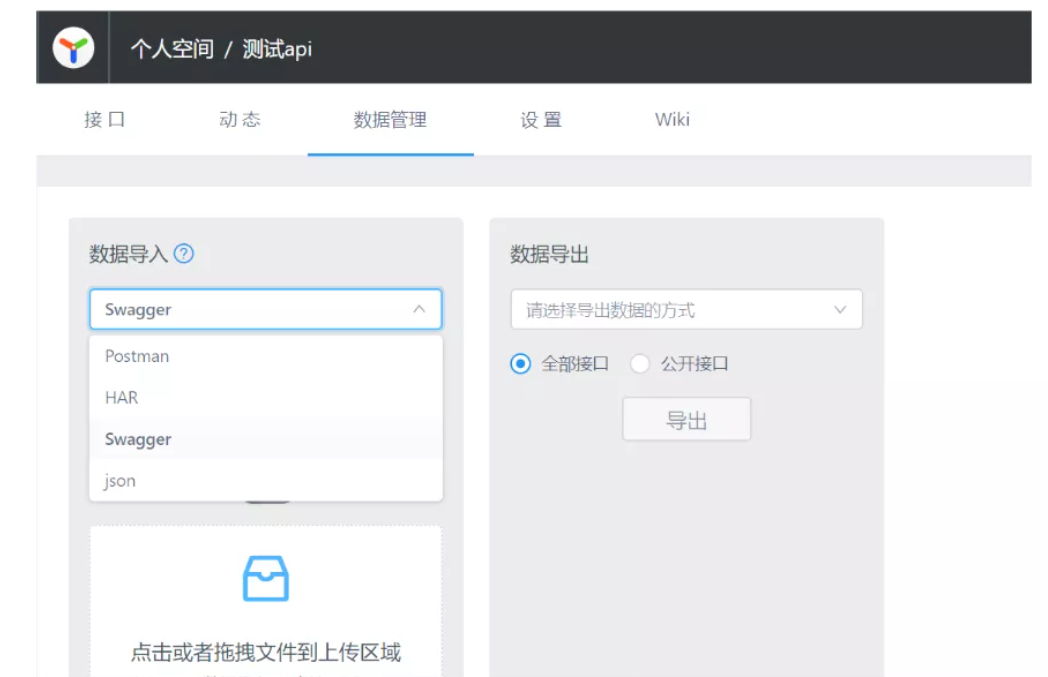Viewport: 1048px width, 677px height.
Task: Pick json from the import list
Action: point(120,481)
